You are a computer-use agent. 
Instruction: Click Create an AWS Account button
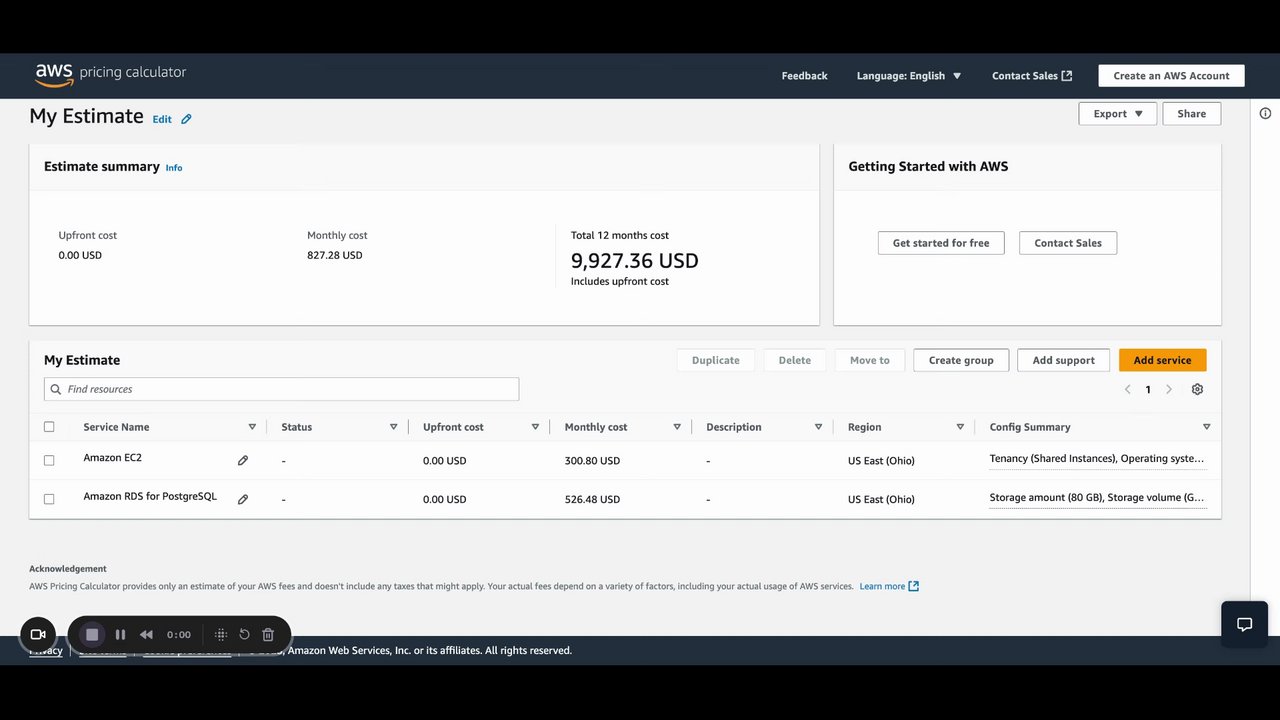click(x=1171, y=76)
